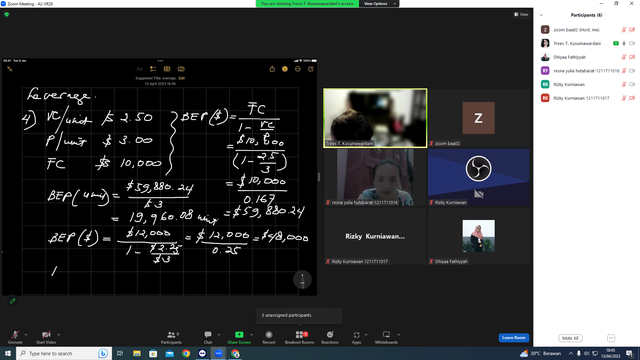
Task: Select Dhiyaa Fathiyyah video tile
Action: 478,236
